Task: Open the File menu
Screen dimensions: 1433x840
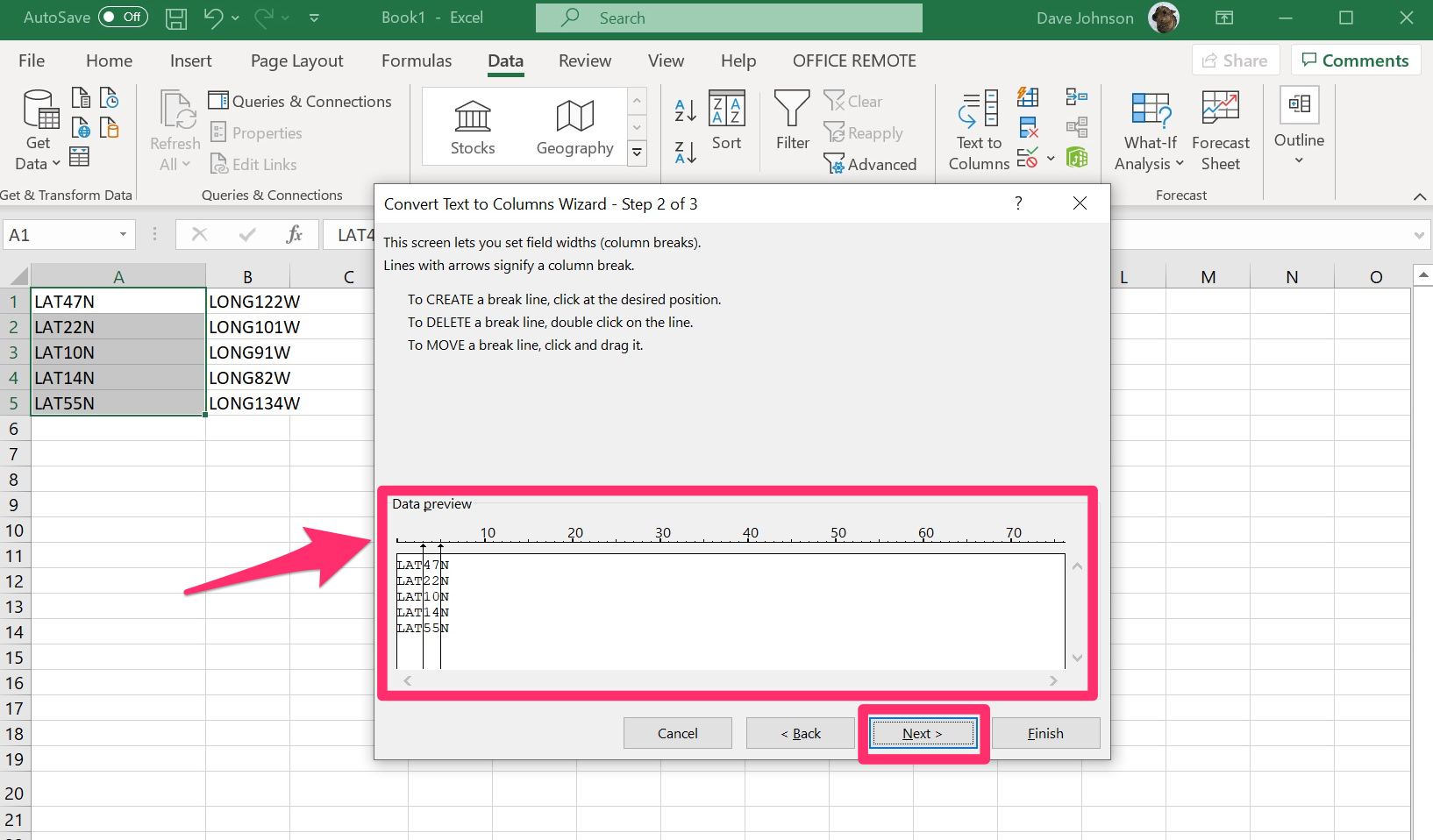Action: 32,61
